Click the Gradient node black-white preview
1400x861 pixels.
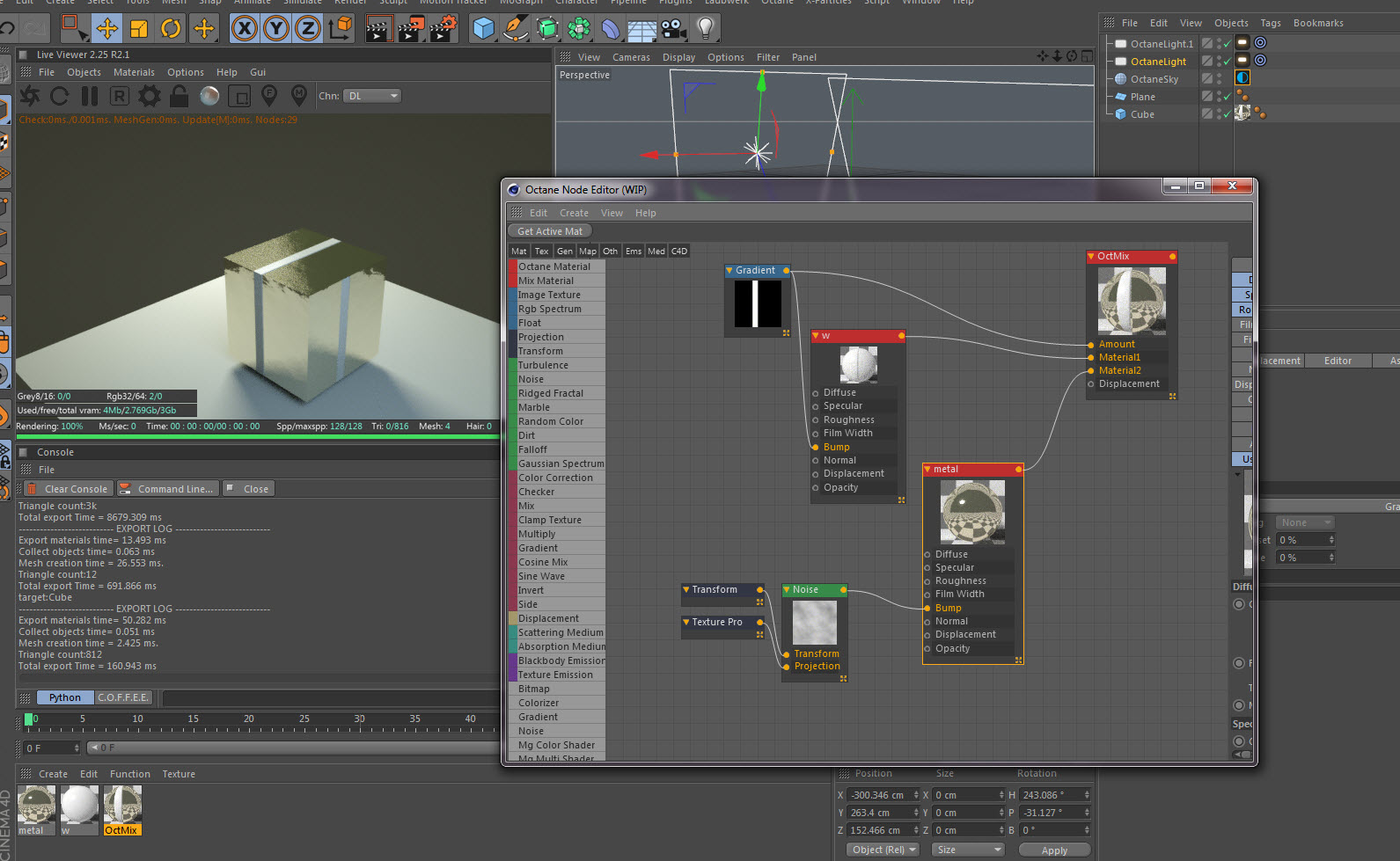pos(758,303)
